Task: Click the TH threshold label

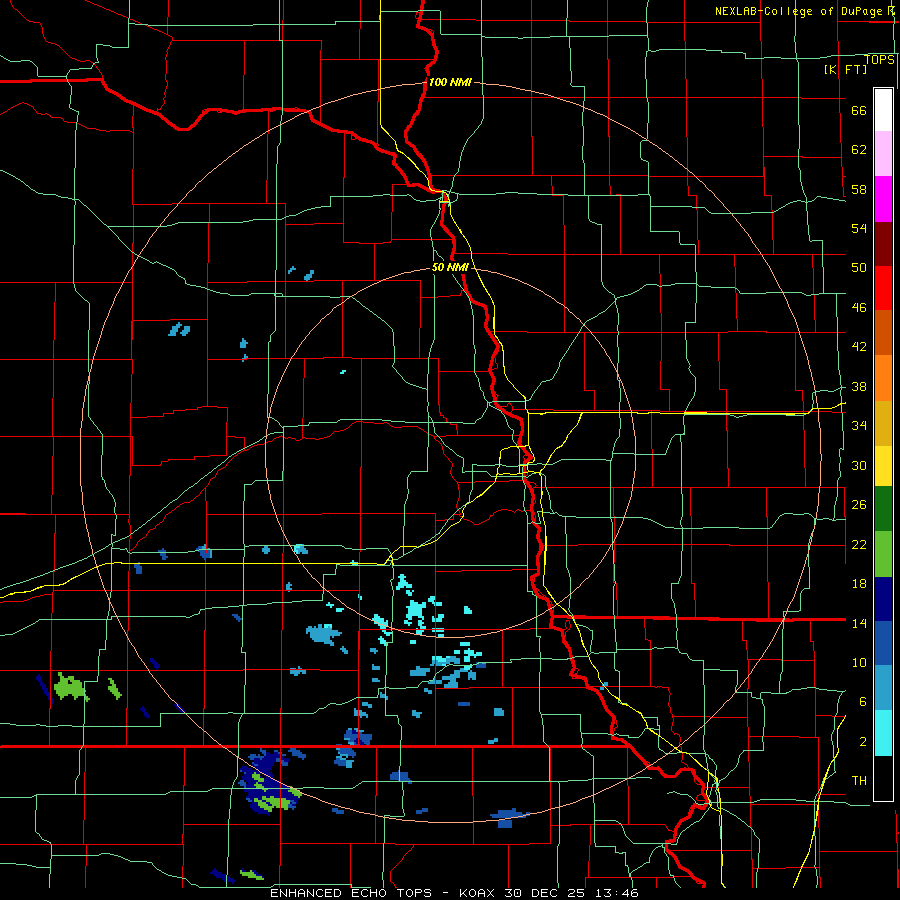Action: click(859, 781)
